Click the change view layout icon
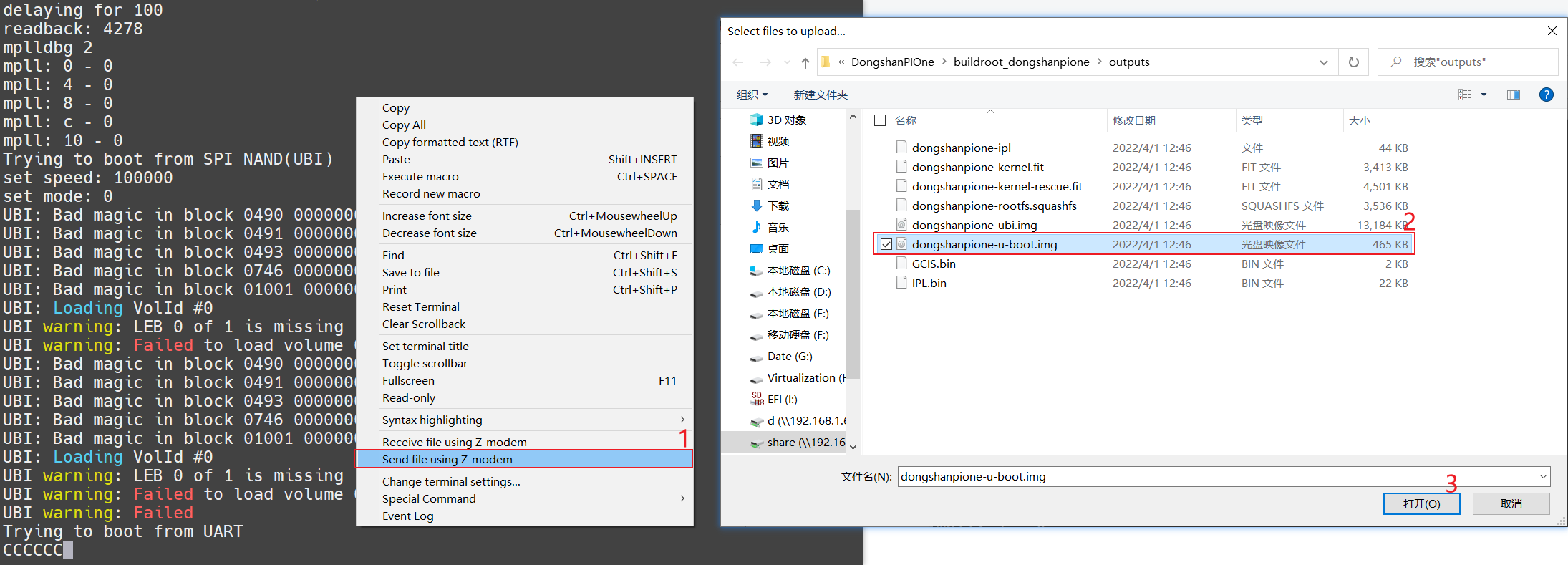 [1465, 95]
